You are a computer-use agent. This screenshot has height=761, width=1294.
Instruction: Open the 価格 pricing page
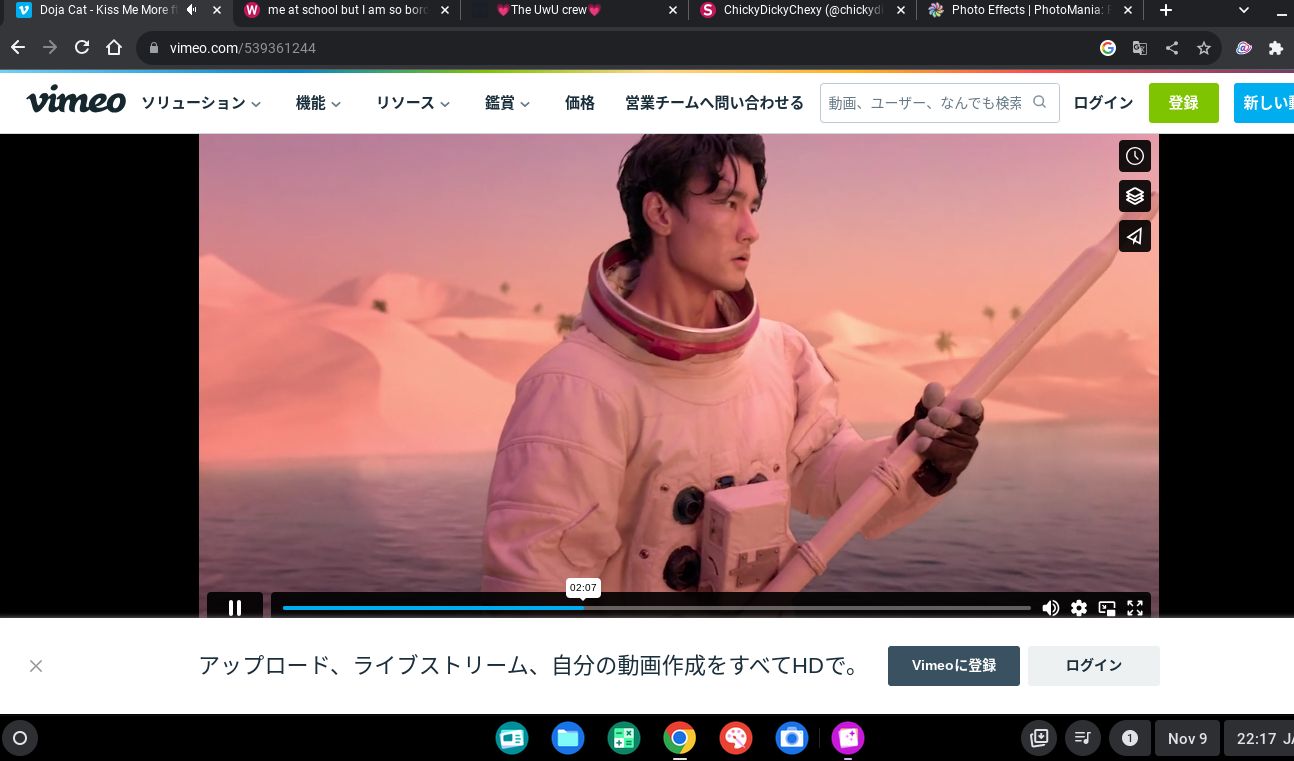(x=579, y=103)
